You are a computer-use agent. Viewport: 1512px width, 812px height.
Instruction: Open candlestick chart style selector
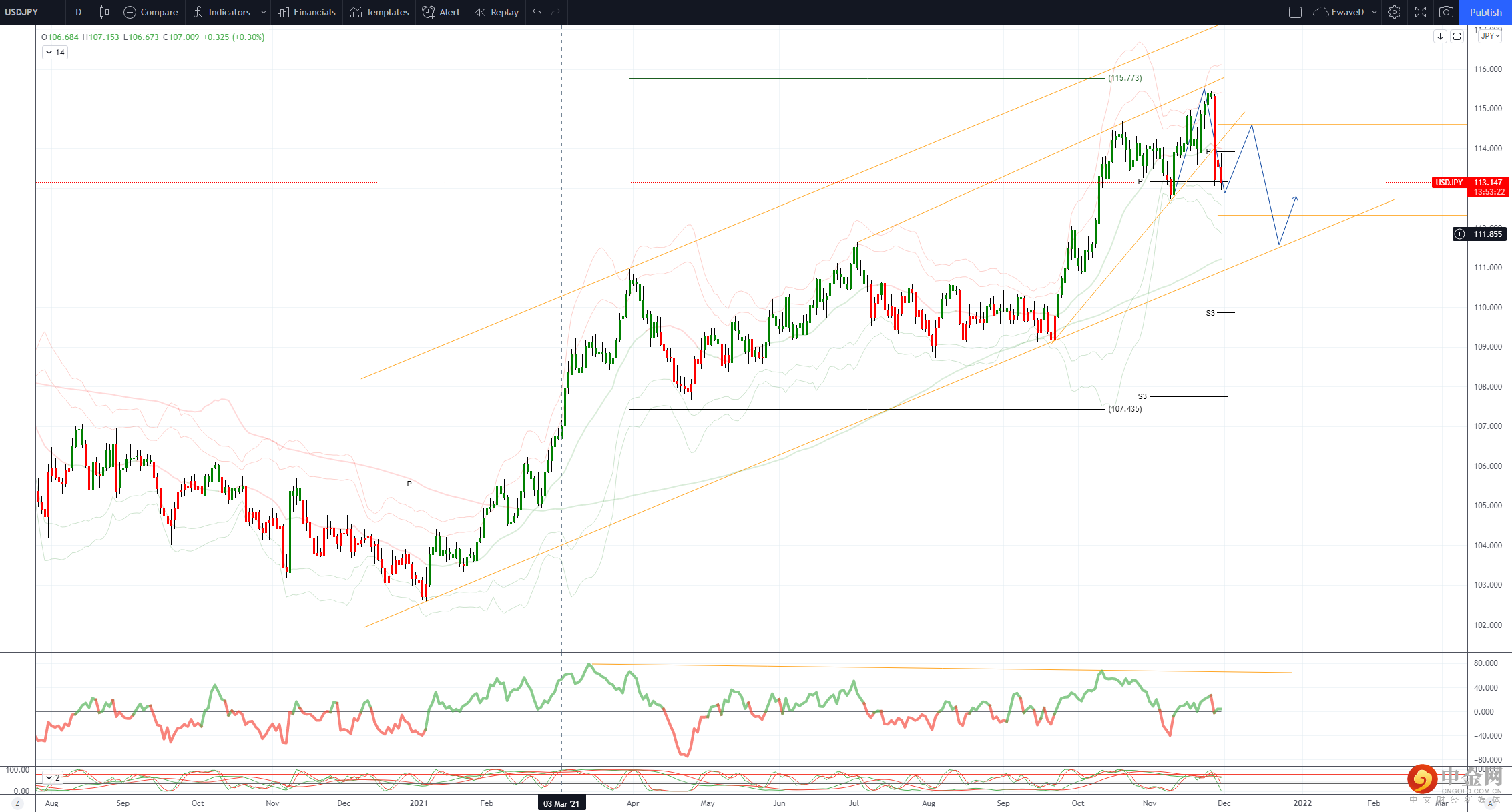pyautogui.click(x=104, y=12)
